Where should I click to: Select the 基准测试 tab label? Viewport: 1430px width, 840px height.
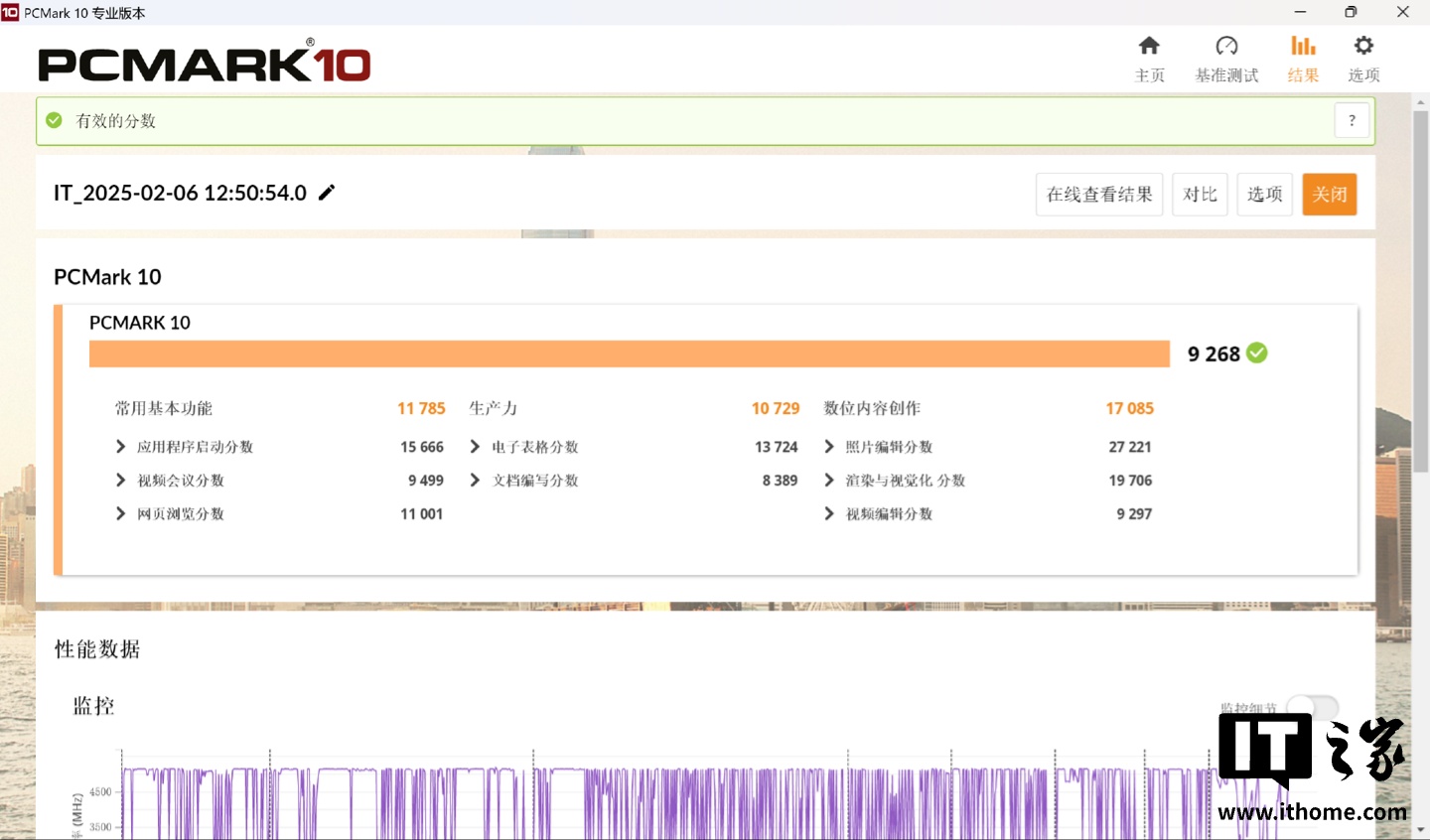pos(1227,75)
